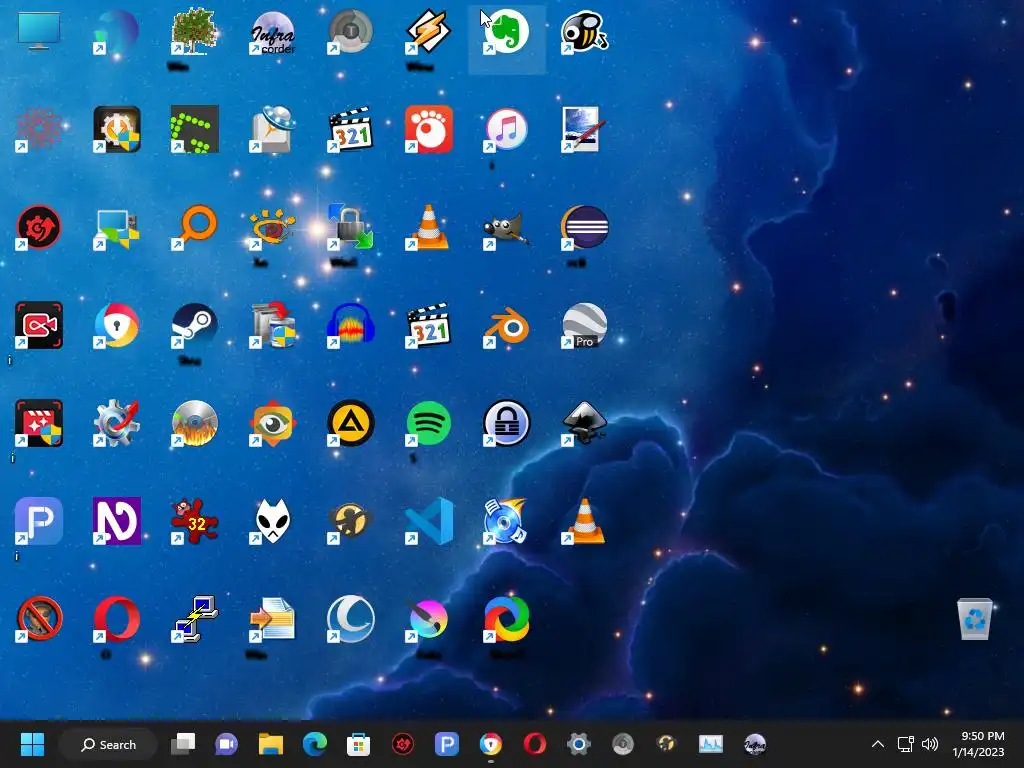Open the orange magnifier search shortcut
1024x768 pixels.
click(194, 227)
